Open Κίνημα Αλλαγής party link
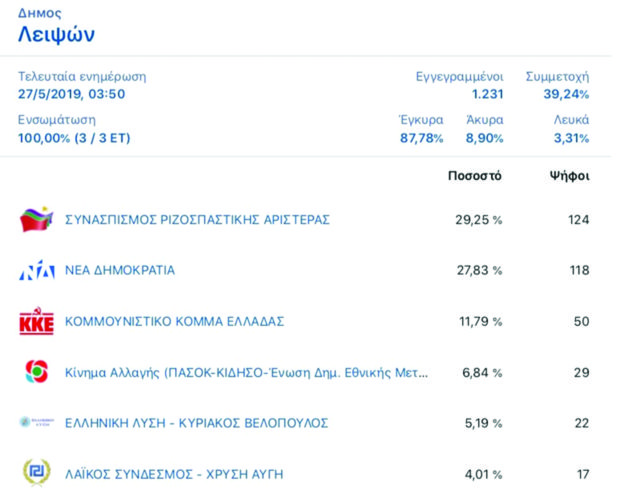The height and width of the screenshot is (502, 620). tap(246, 372)
